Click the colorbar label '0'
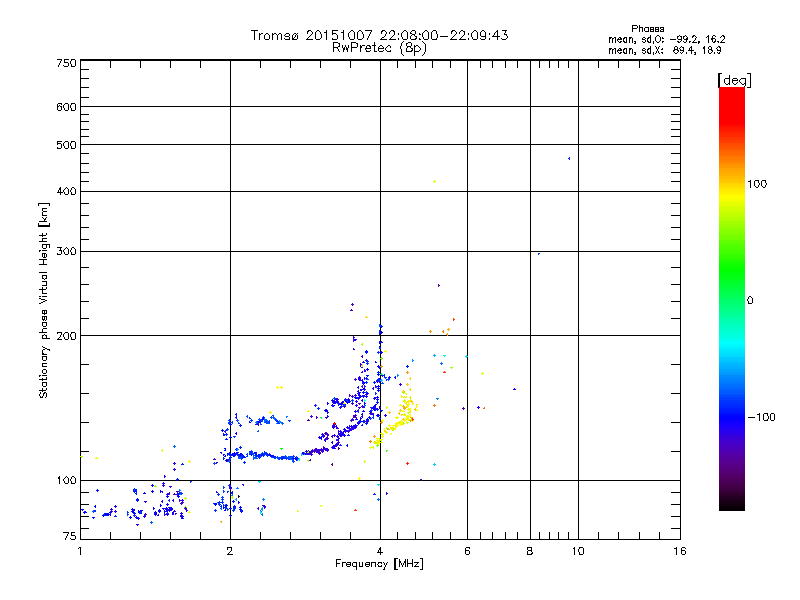800x600 pixels. 750,301
